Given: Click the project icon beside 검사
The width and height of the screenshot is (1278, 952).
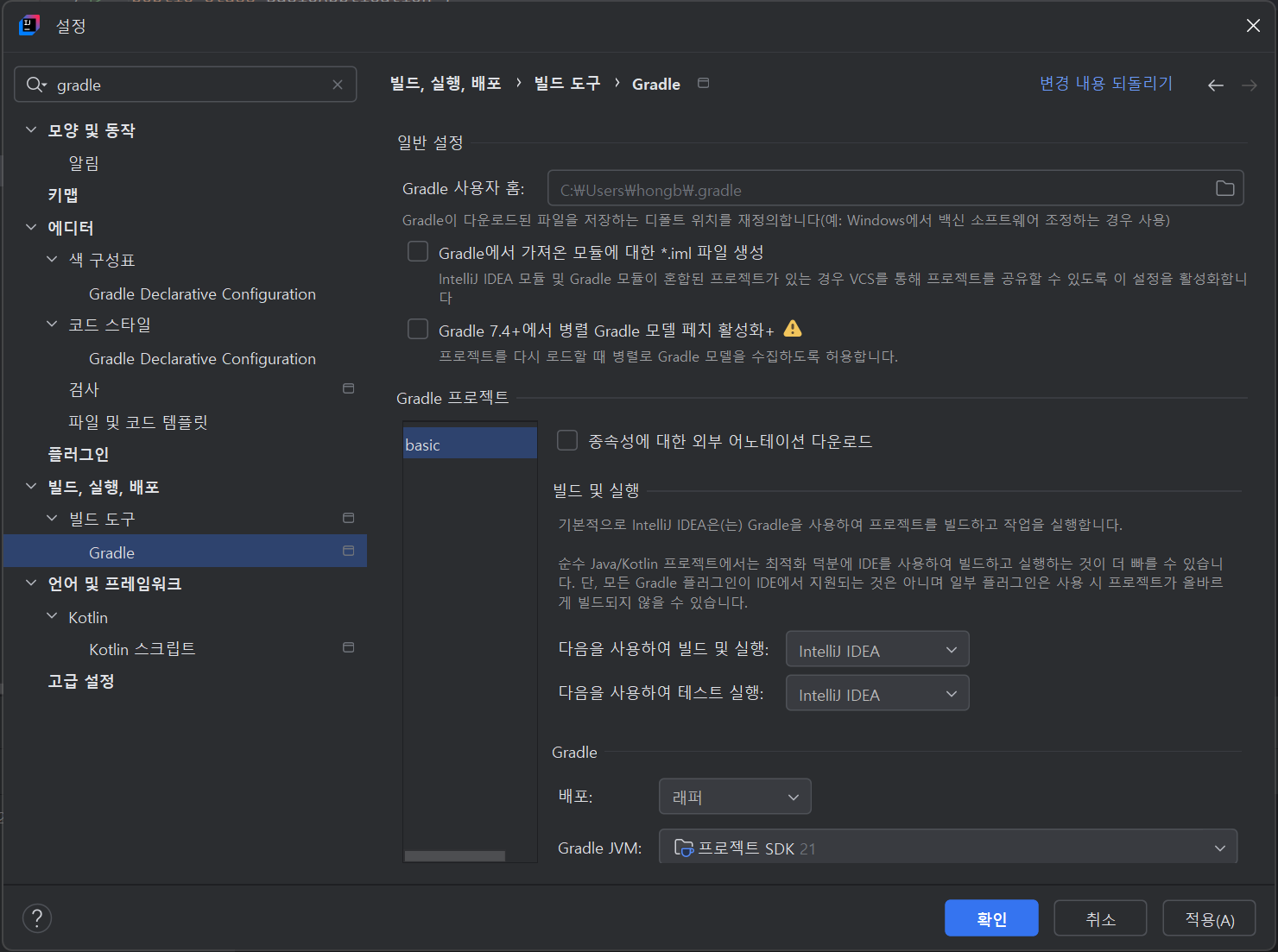Looking at the screenshot, I should pyautogui.click(x=349, y=388).
